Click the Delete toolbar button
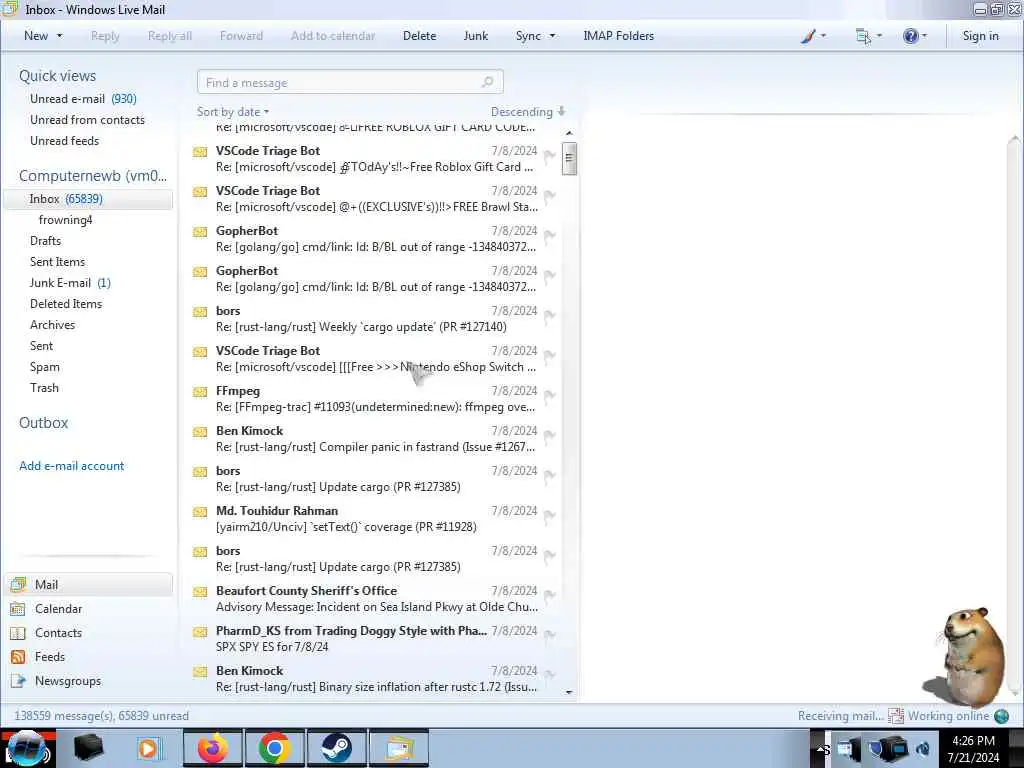This screenshot has width=1024, height=768. point(419,36)
